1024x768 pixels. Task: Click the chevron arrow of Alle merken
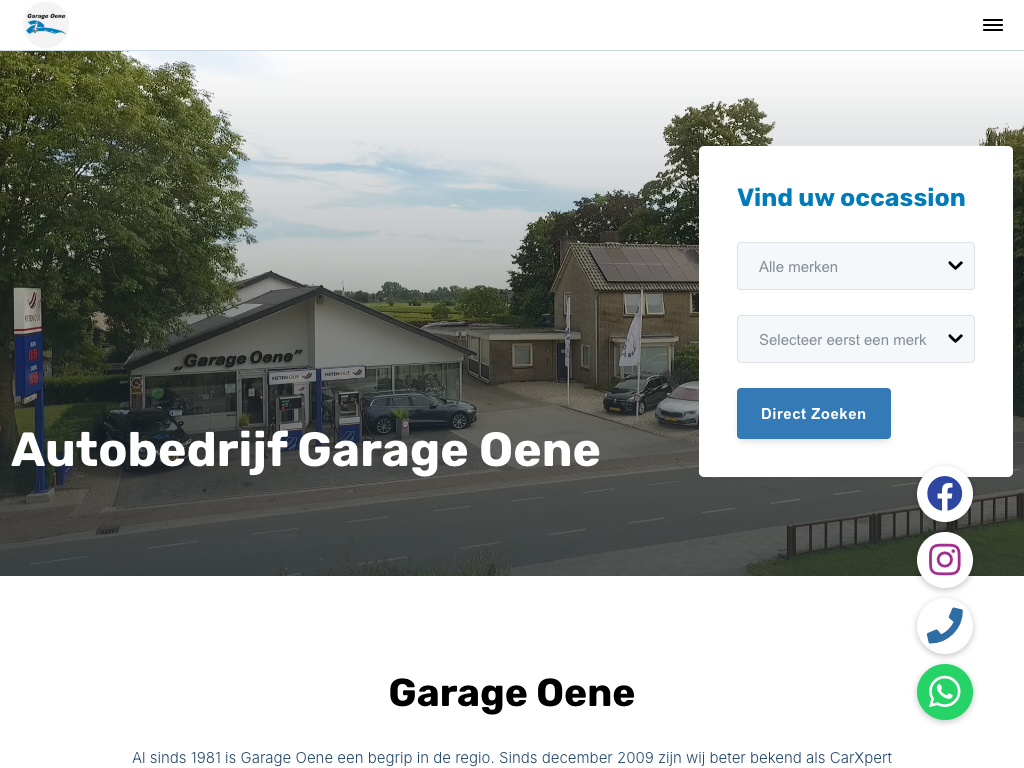(955, 265)
